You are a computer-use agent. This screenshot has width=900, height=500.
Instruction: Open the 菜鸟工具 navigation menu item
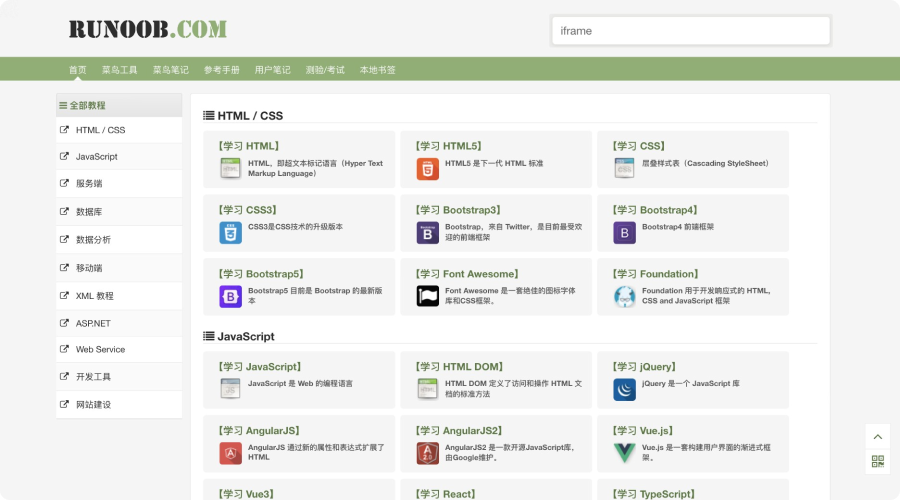click(x=120, y=70)
